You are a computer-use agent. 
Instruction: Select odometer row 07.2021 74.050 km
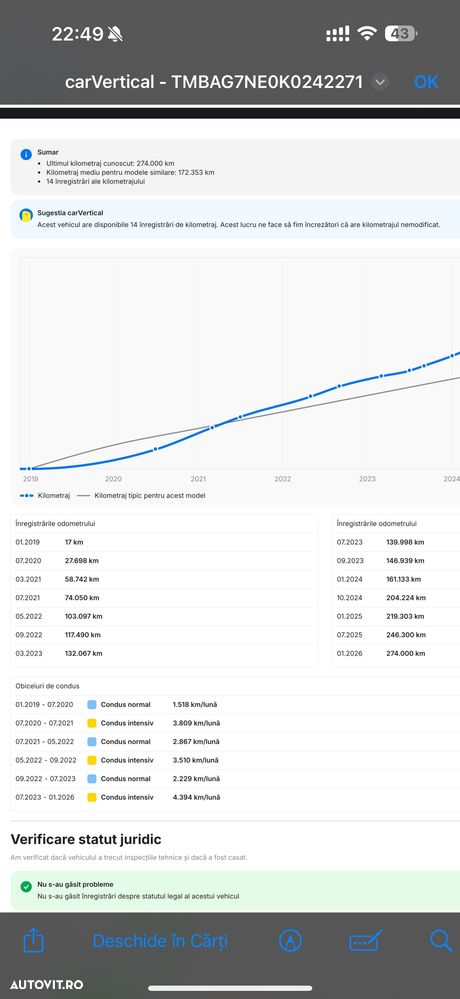pos(164,598)
